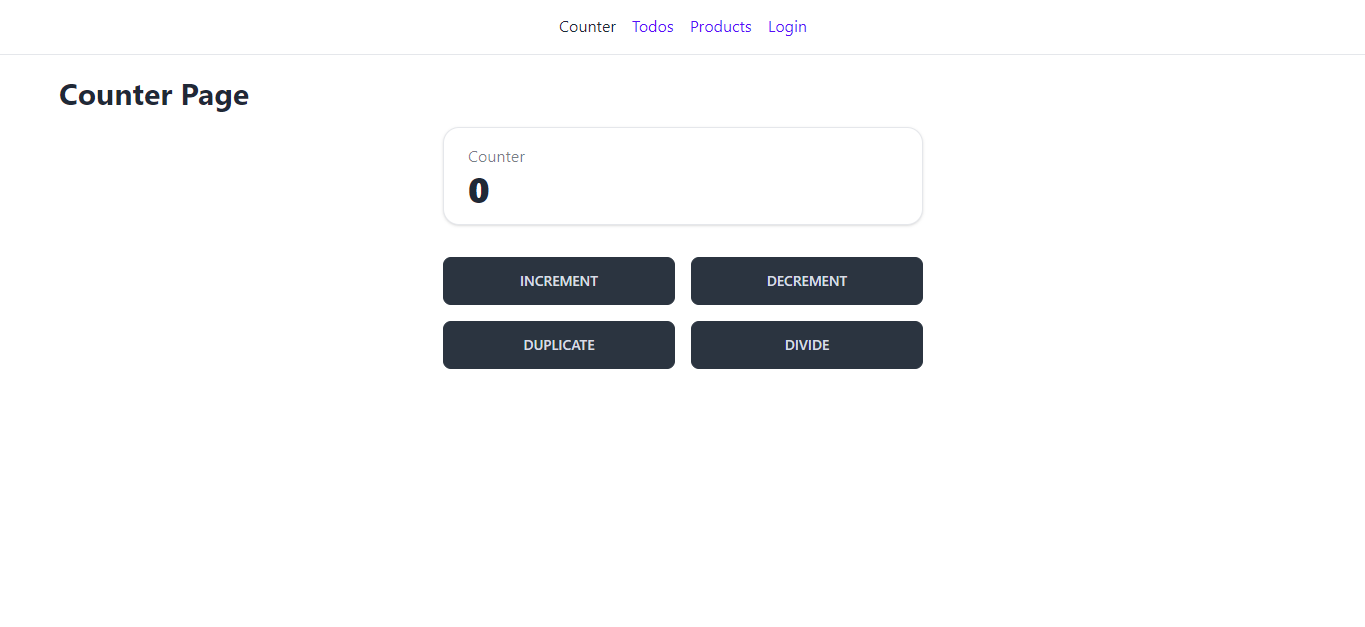Viewport: 1365px width, 627px height.
Task: Navigate to the Todos list
Action: 653,27
